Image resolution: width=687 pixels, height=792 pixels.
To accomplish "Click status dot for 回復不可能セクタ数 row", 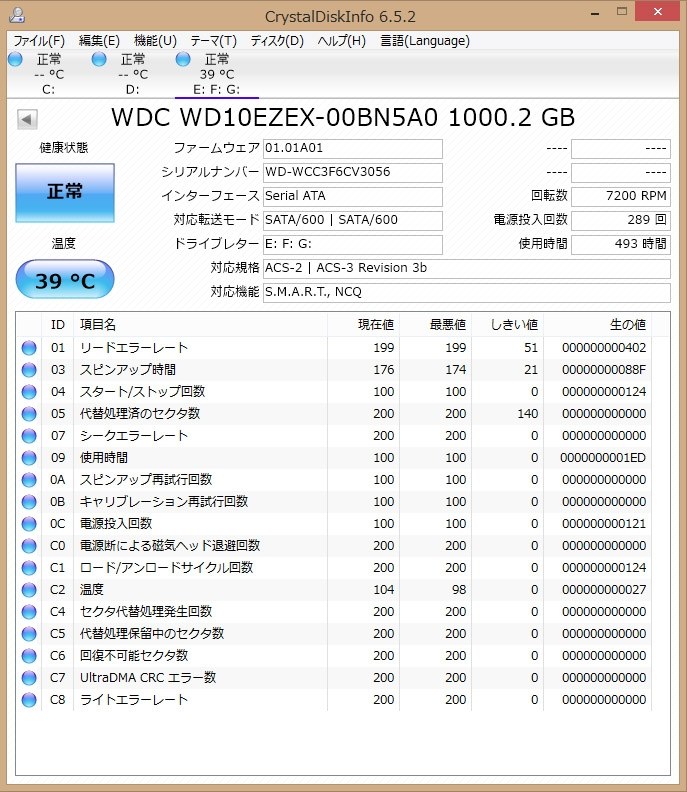I will click(x=29, y=656).
